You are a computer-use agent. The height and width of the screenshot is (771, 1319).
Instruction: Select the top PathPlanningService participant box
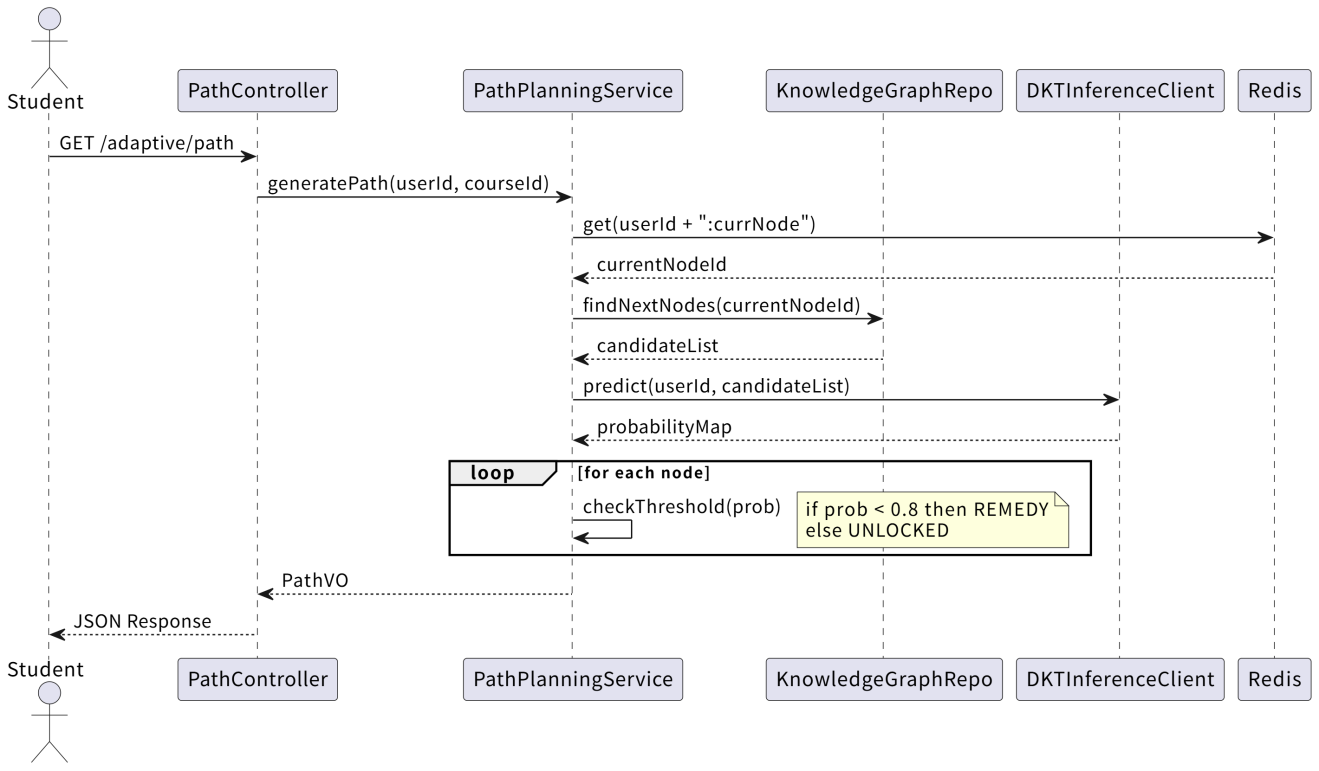(x=572, y=92)
